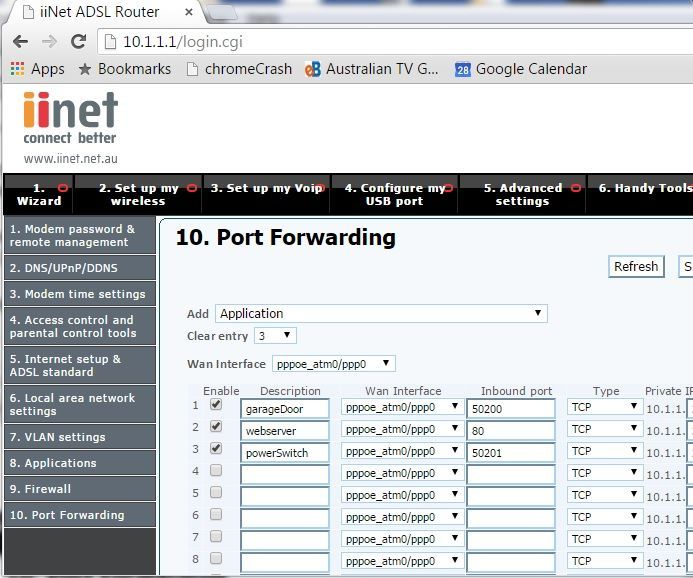Click the Refresh button

(636, 266)
